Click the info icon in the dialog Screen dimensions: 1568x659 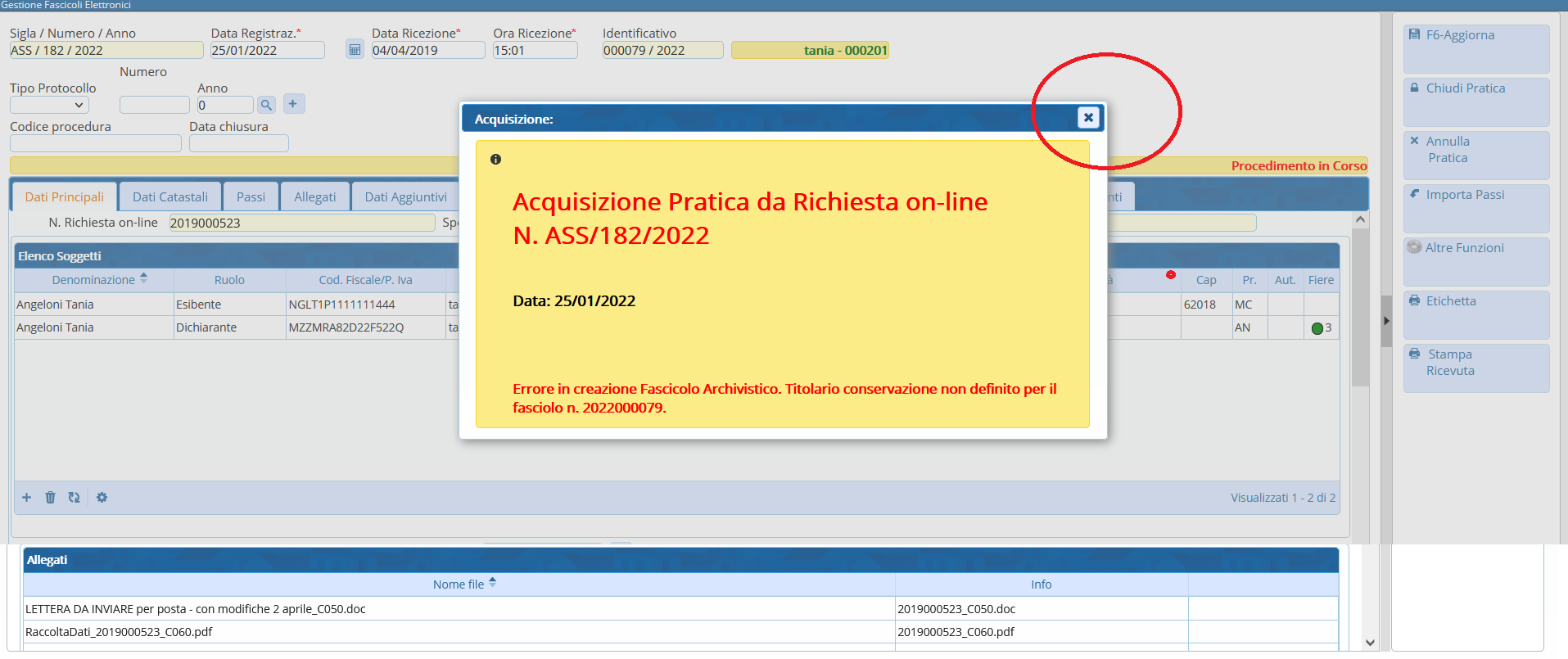point(495,160)
